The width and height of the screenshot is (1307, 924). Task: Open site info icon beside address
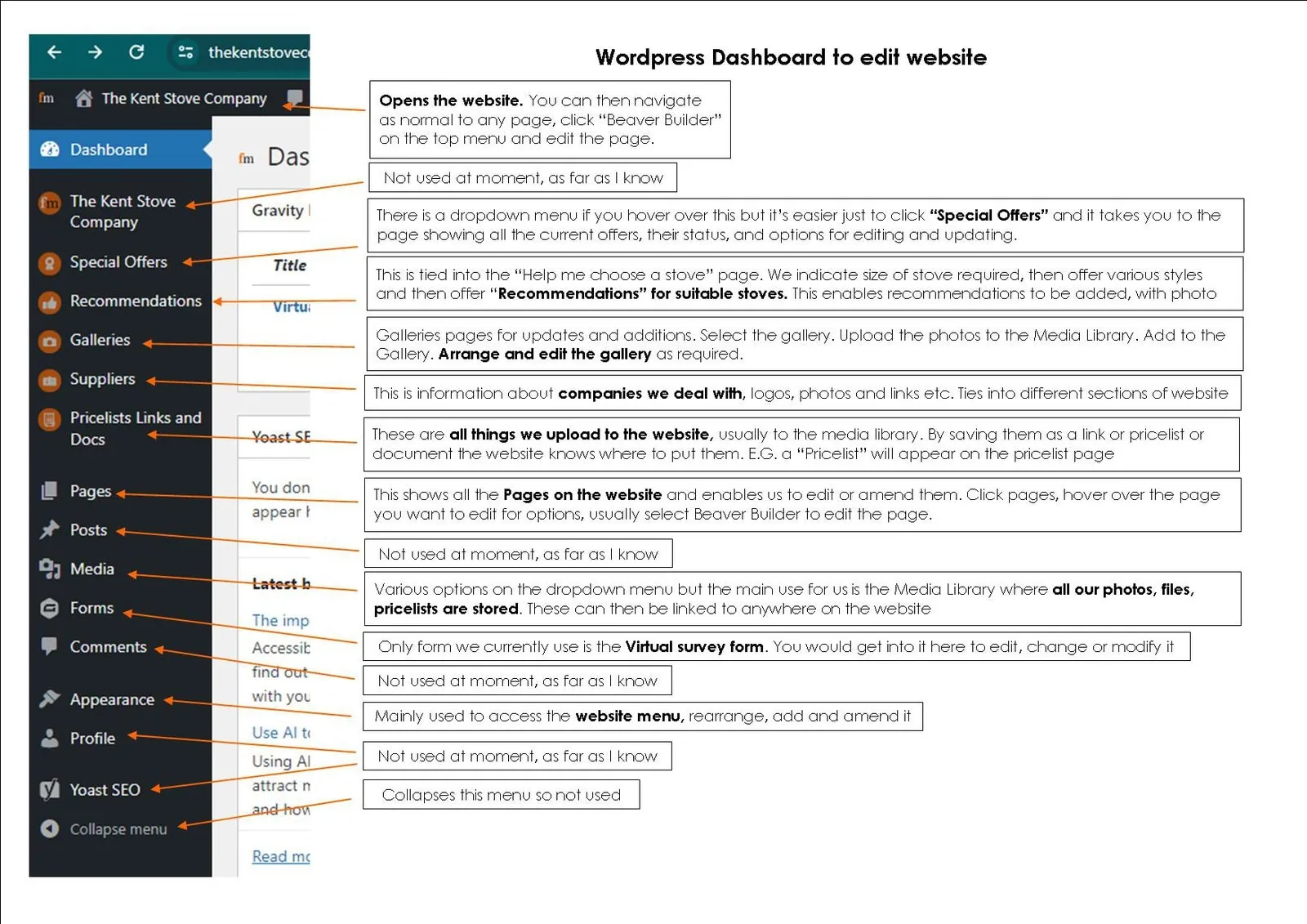pyautogui.click(x=185, y=52)
